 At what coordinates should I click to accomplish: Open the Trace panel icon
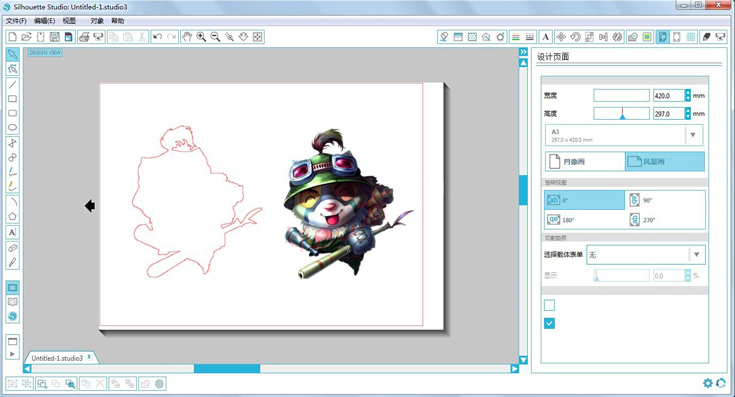[647, 37]
